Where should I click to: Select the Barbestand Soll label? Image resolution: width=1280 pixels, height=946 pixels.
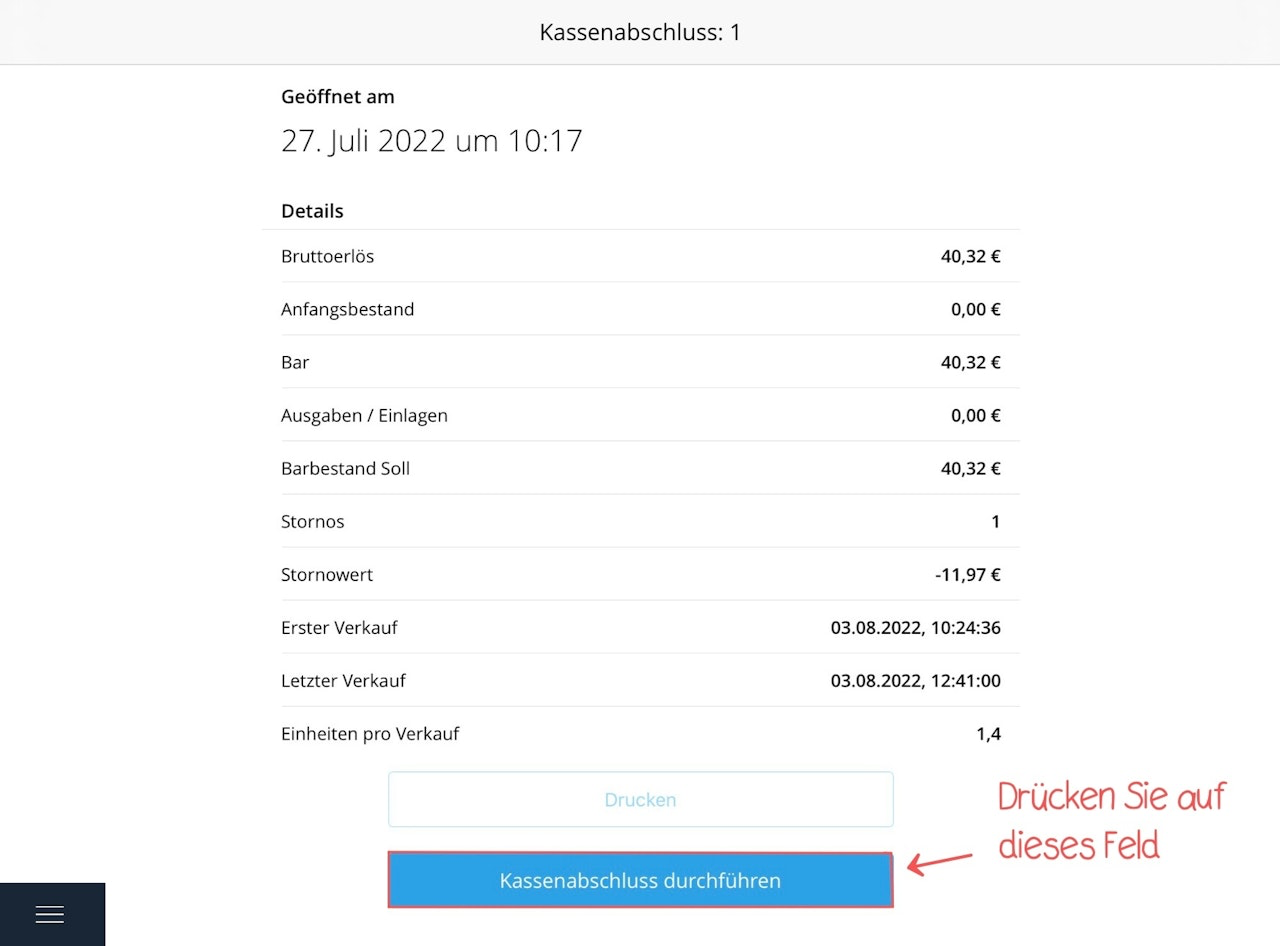coord(346,468)
